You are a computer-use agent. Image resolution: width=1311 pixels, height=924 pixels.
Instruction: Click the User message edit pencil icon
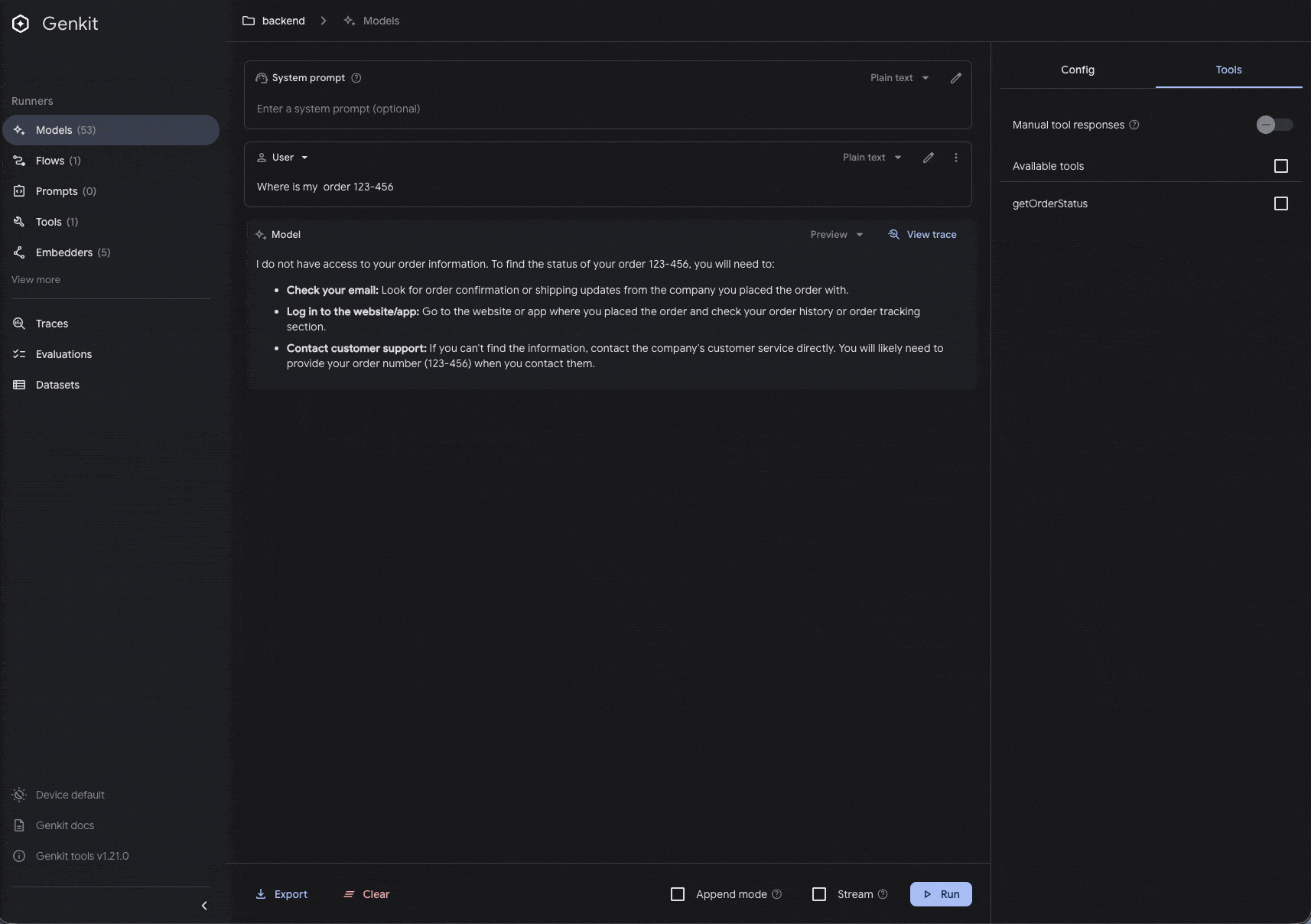point(928,158)
